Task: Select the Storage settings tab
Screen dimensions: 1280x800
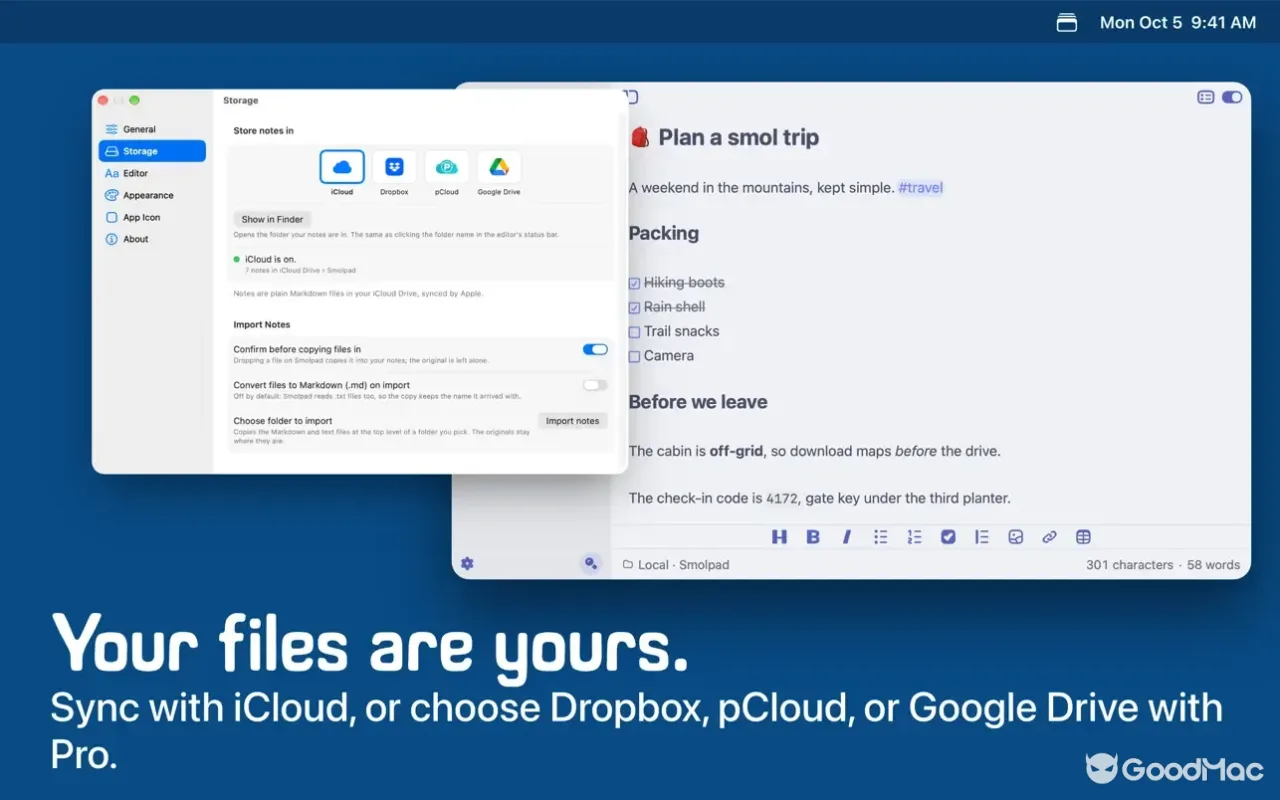Action: point(152,151)
